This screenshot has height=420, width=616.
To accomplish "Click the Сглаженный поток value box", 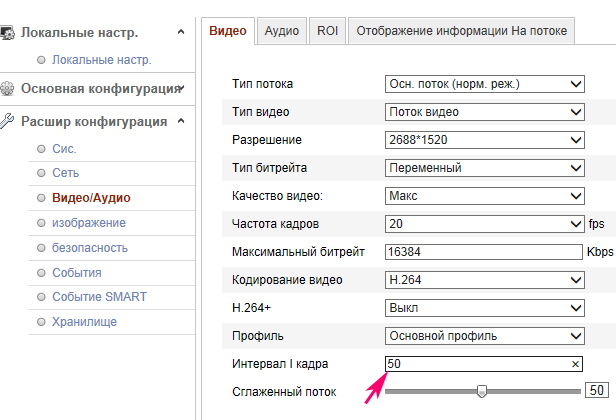I will pos(597,390).
